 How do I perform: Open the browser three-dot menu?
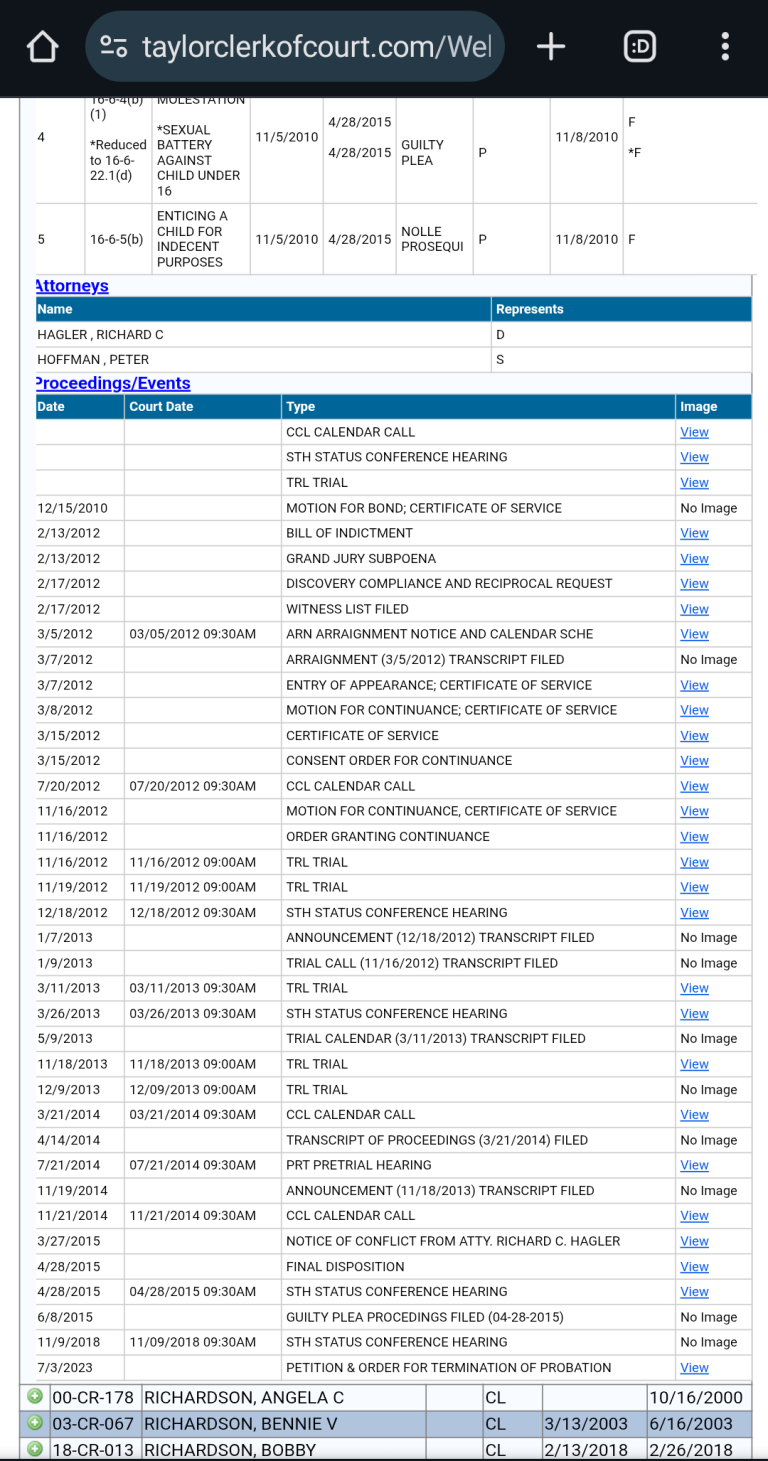tap(725, 47)
